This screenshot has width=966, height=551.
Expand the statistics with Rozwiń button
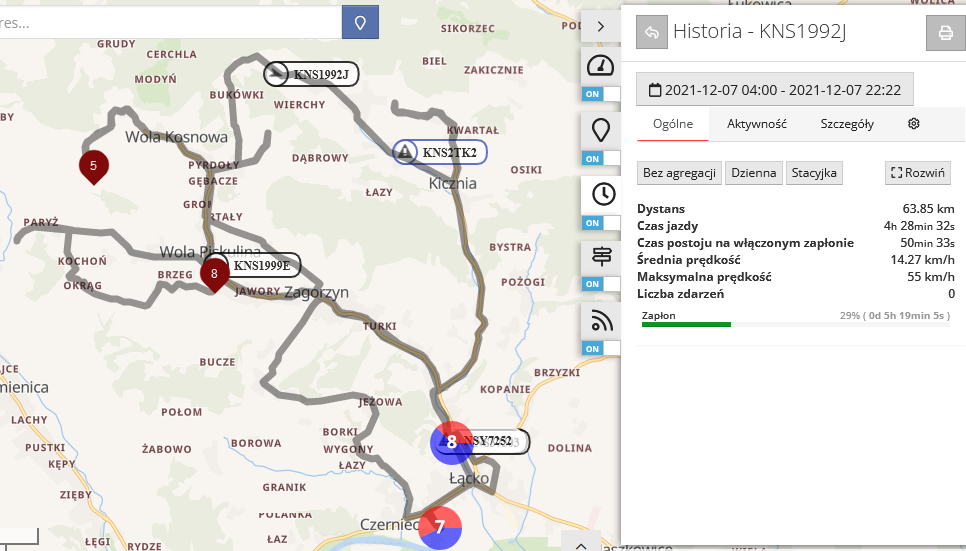click(x=917, y=173)
